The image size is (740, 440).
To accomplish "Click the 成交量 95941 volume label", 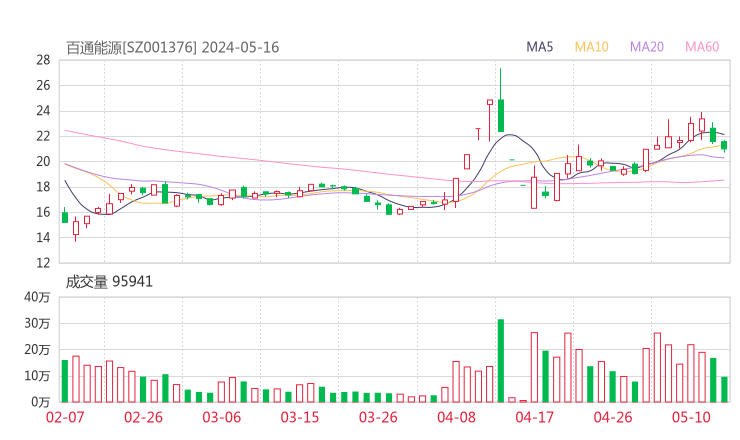I will [x=109, y=282].
